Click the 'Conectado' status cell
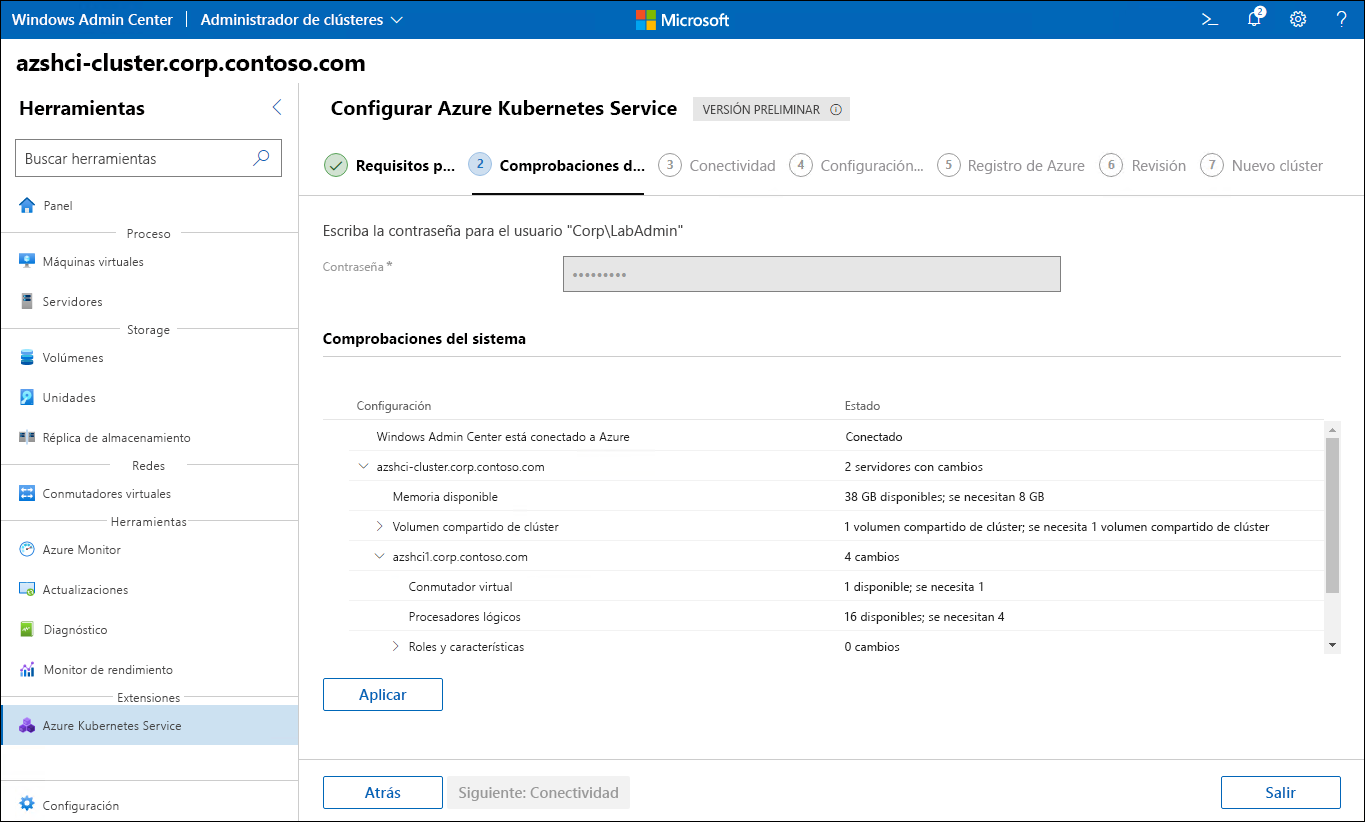 874,436
